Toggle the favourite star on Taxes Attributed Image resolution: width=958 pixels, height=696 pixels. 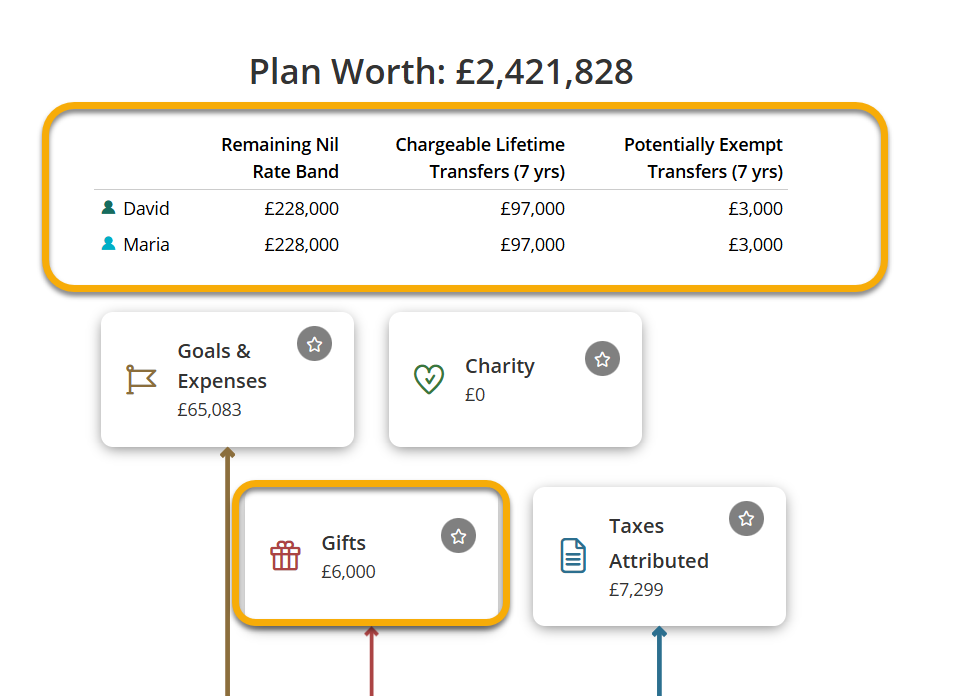746,519
